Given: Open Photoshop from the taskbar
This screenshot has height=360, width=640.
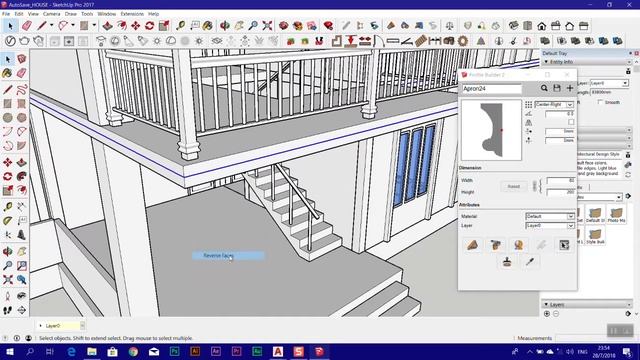Looking at the screenshot, I should [x=175, y=351].
